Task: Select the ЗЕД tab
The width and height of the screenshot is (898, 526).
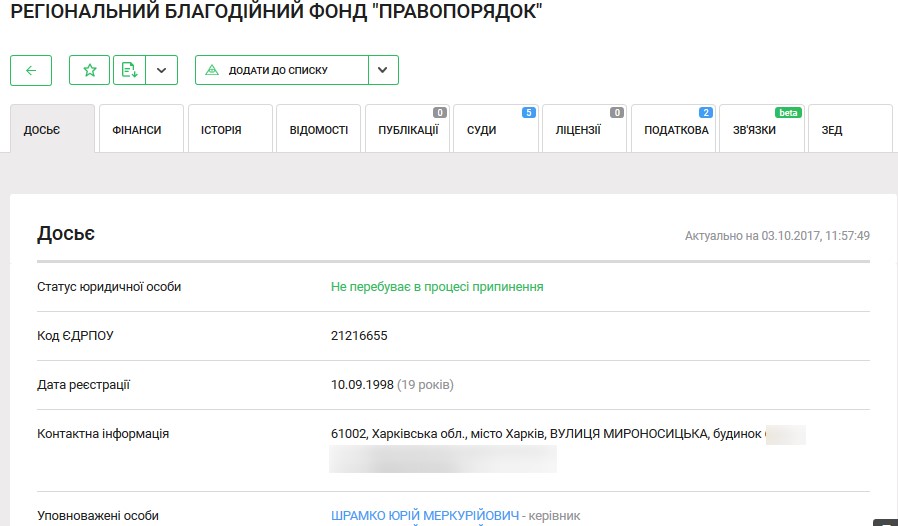Action: coord(832,130)
